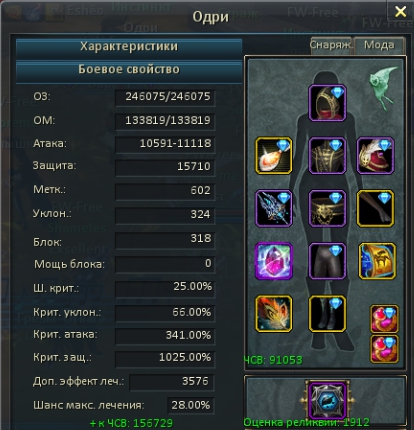Image resolution: width=414 pixels, height=430 pixels.
Task: Select the orange necklace pendant slot
Action: coord(274,155)
